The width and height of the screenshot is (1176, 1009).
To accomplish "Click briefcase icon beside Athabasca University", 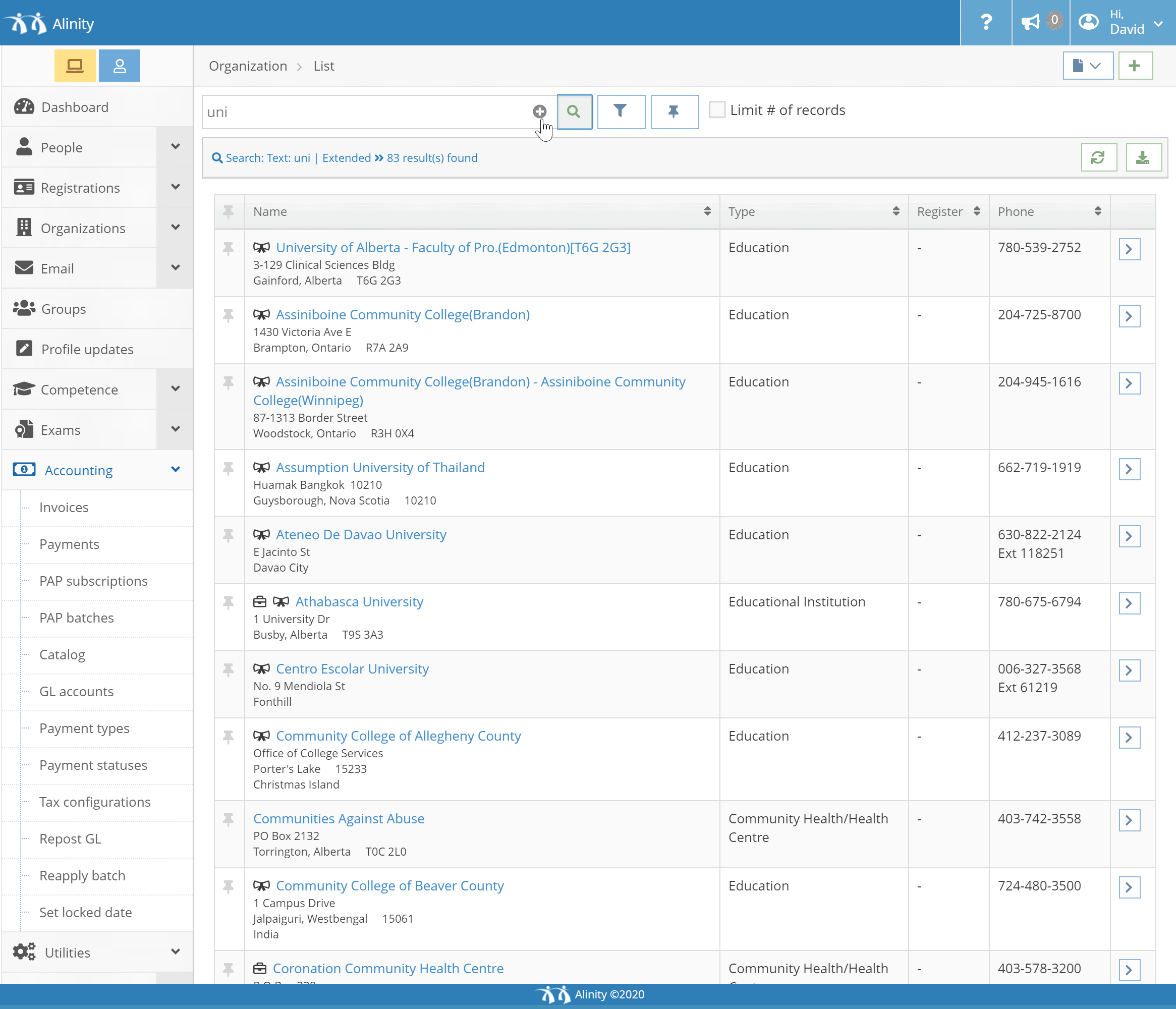I will coord(259,601).
